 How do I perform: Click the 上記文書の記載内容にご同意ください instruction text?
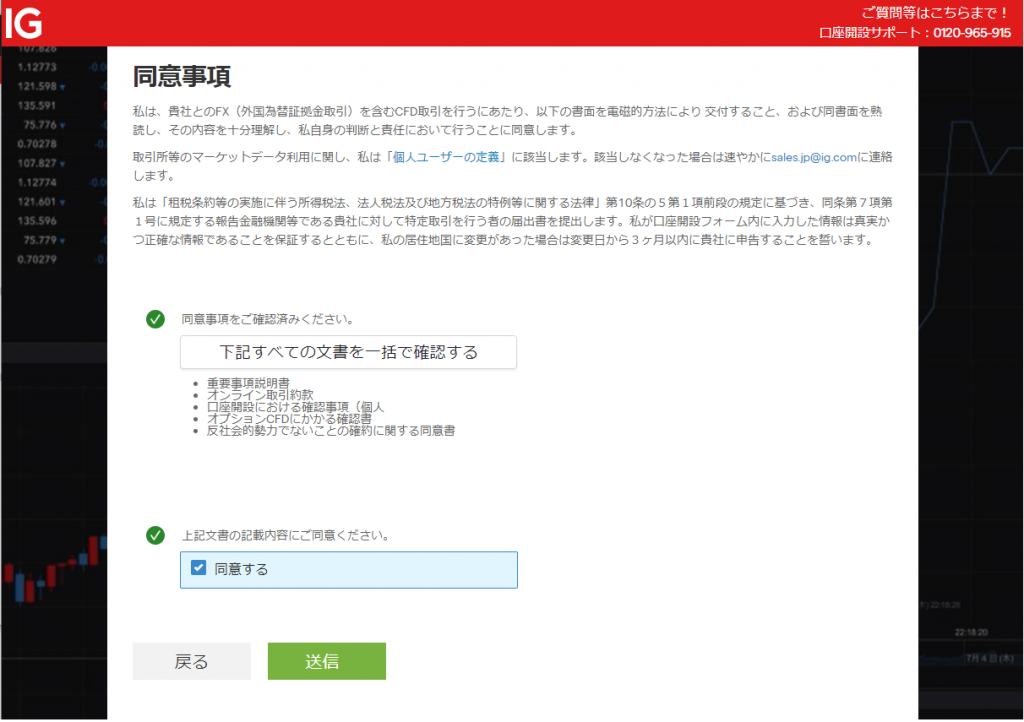click(x=285, y=535)
